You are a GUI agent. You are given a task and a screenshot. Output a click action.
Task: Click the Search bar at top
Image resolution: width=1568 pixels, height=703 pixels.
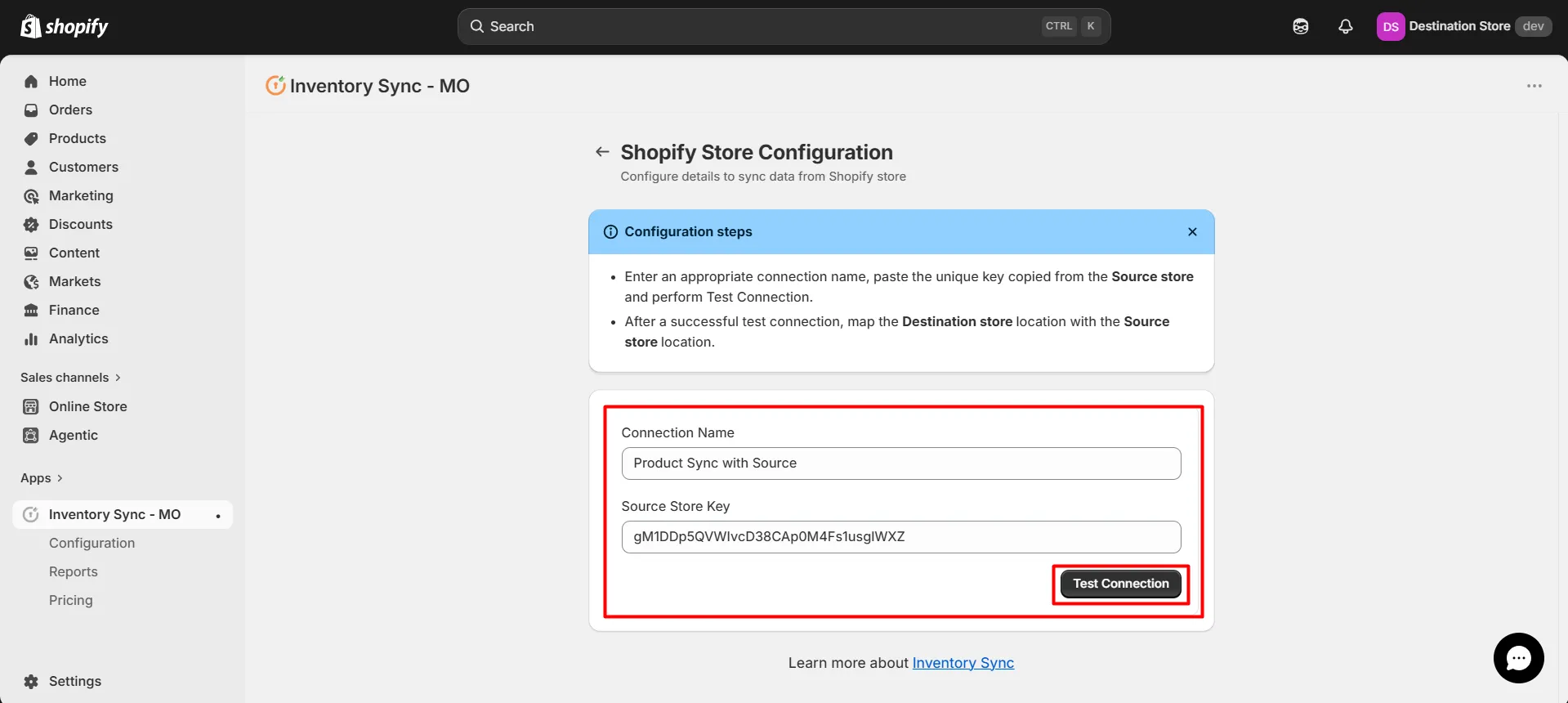tap(784, 26)
